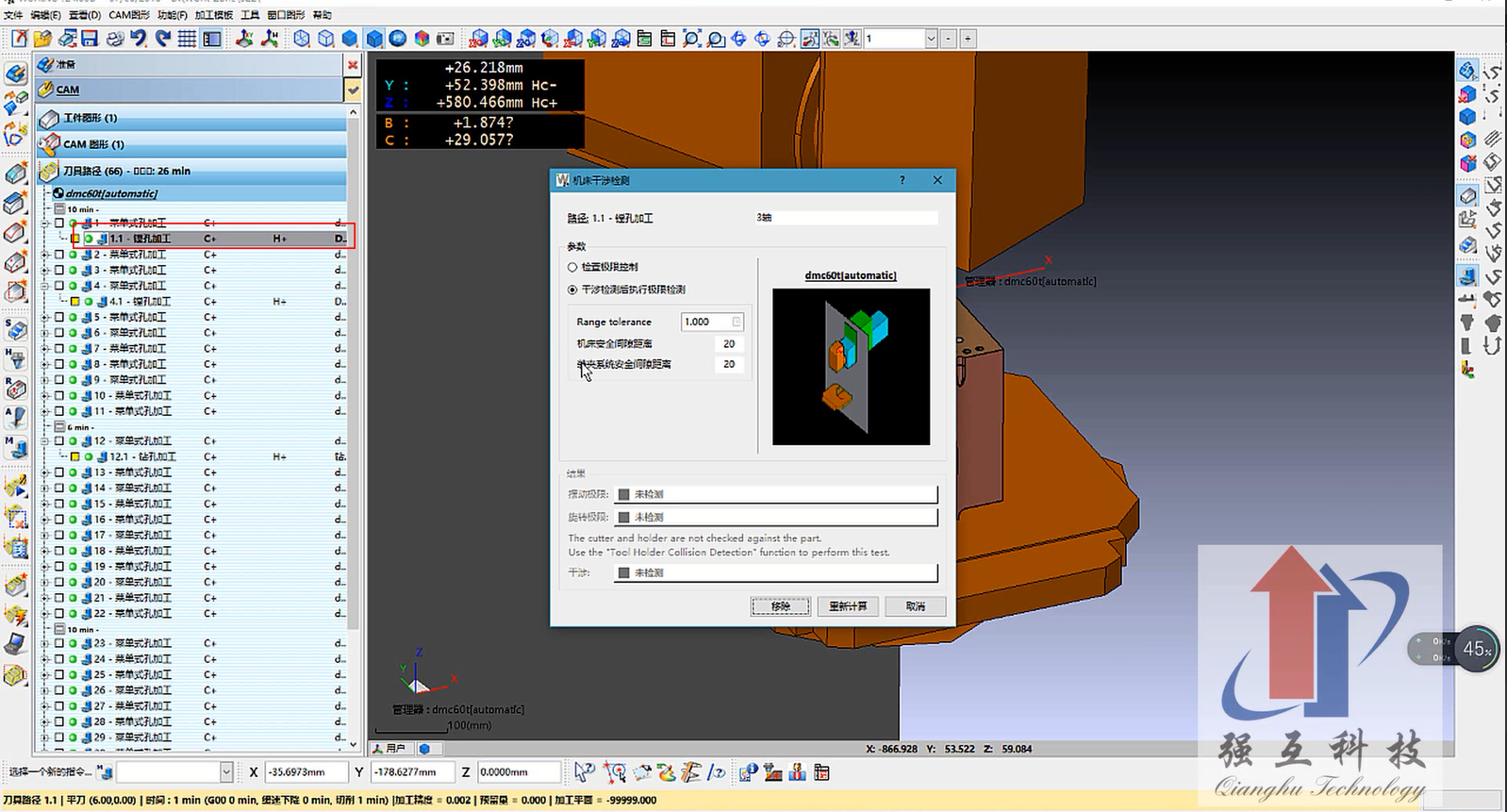Collapse toolpath 12 tree node

(x=46, y=440)
